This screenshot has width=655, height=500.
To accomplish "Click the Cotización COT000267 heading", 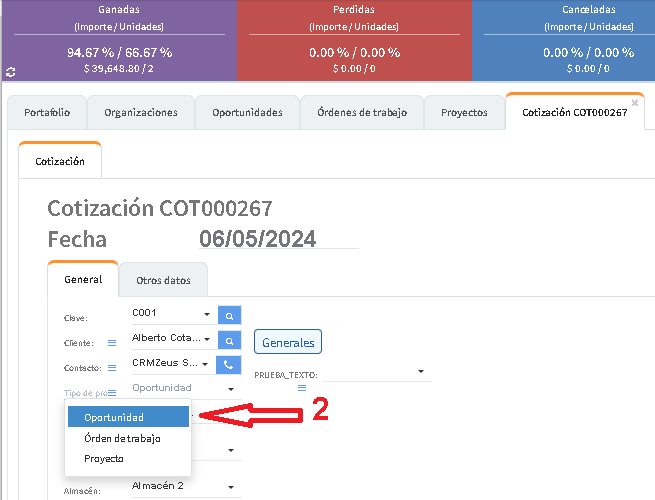I will (160, 208).
